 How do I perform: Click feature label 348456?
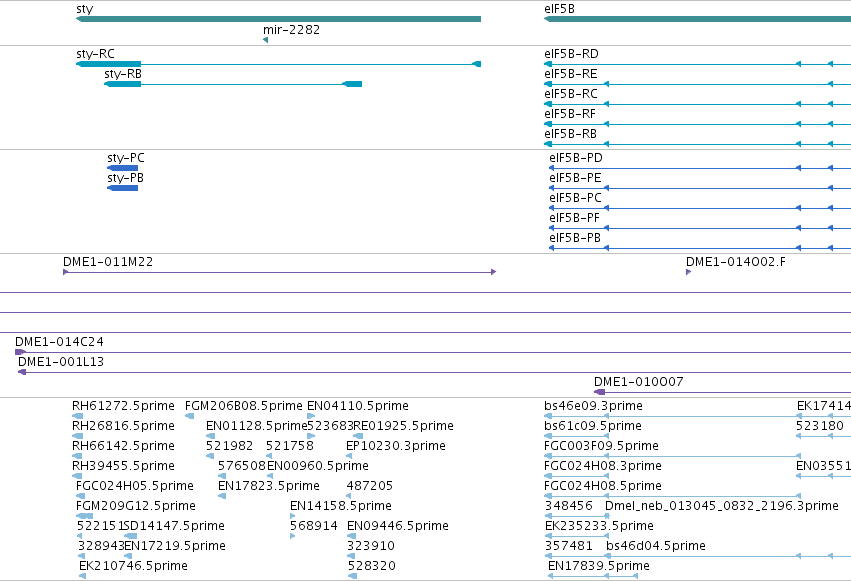point(569,506)
